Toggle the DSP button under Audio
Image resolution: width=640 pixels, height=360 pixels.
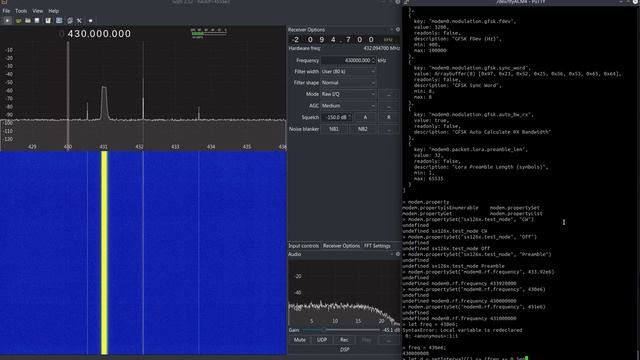pos(344,350)
